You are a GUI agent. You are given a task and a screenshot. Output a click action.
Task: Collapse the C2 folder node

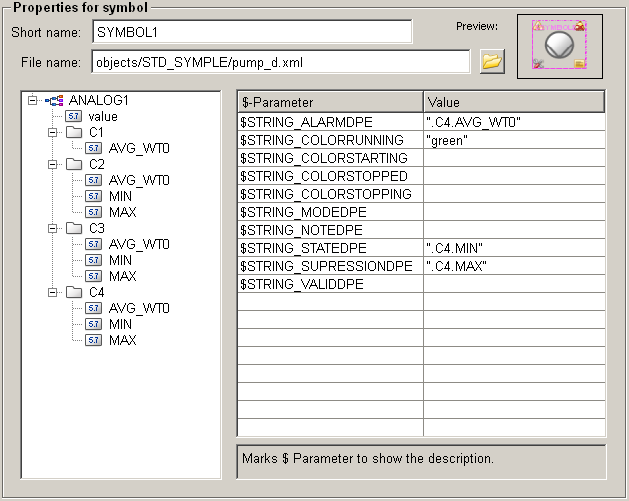click(52, 164)
